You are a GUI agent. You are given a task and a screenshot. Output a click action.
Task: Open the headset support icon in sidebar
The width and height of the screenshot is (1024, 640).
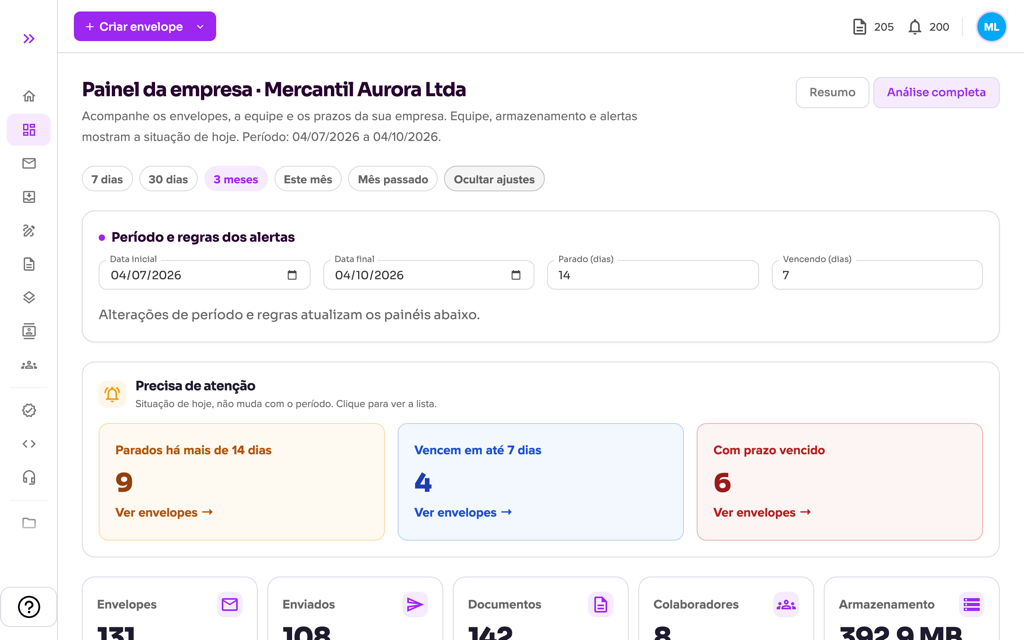[x=29, y=477]
